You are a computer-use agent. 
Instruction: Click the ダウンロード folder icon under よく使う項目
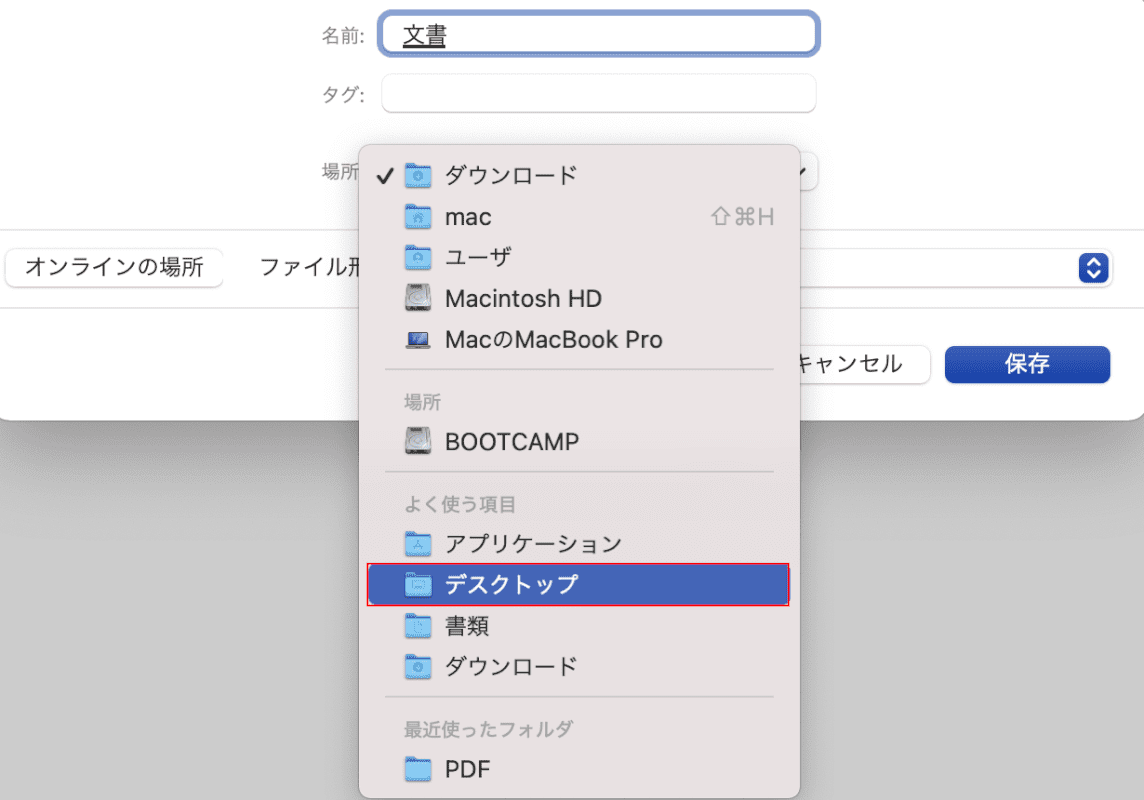tap(418, 666)
